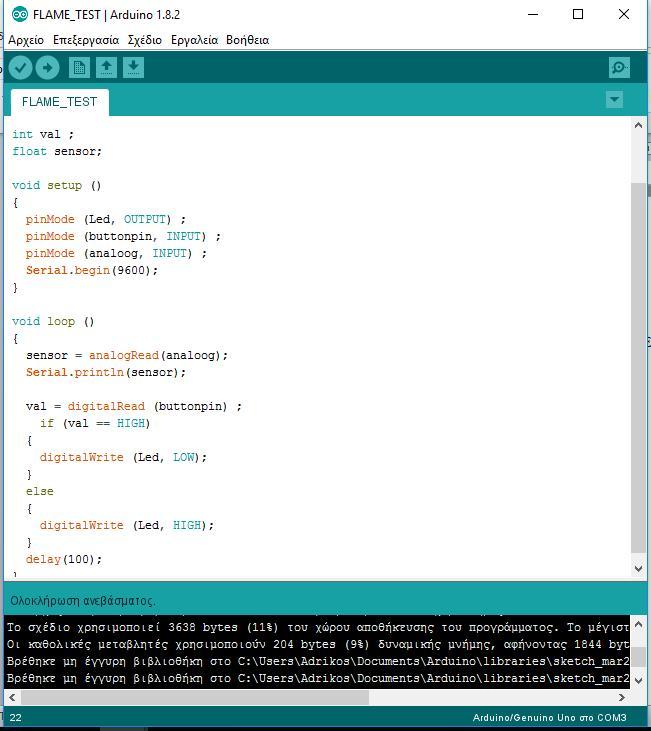Viewport: 651px width, 731px height.
Task: Open the Σχέδιο menu
Action: click(x=145, y=40)
